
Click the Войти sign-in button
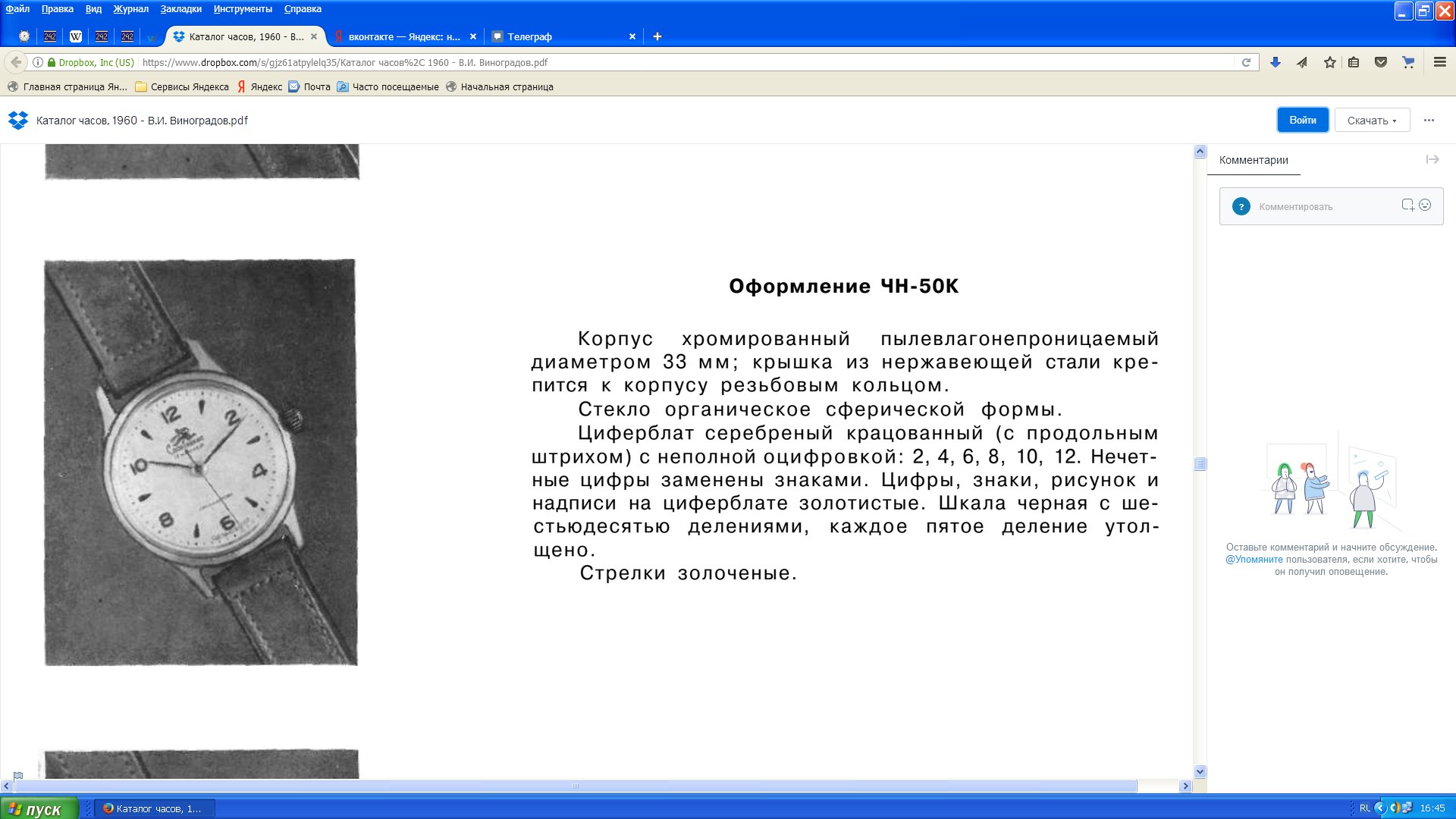(x=1302, y=120)
